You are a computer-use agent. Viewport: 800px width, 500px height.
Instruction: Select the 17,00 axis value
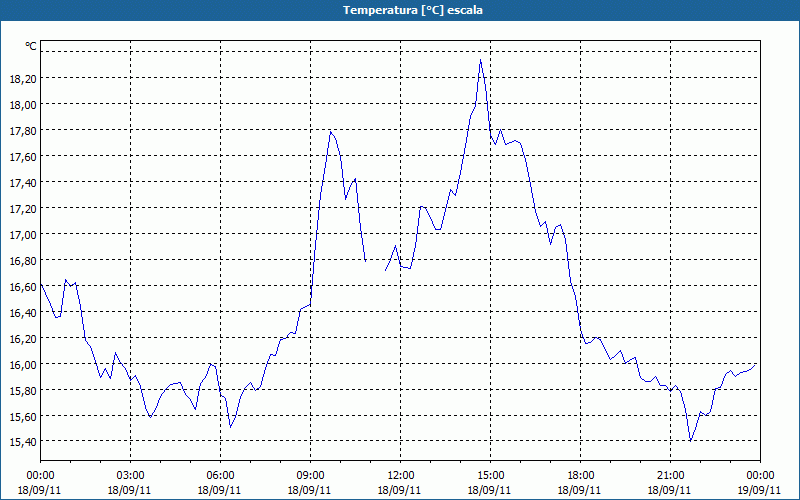[x=23, y=234]
